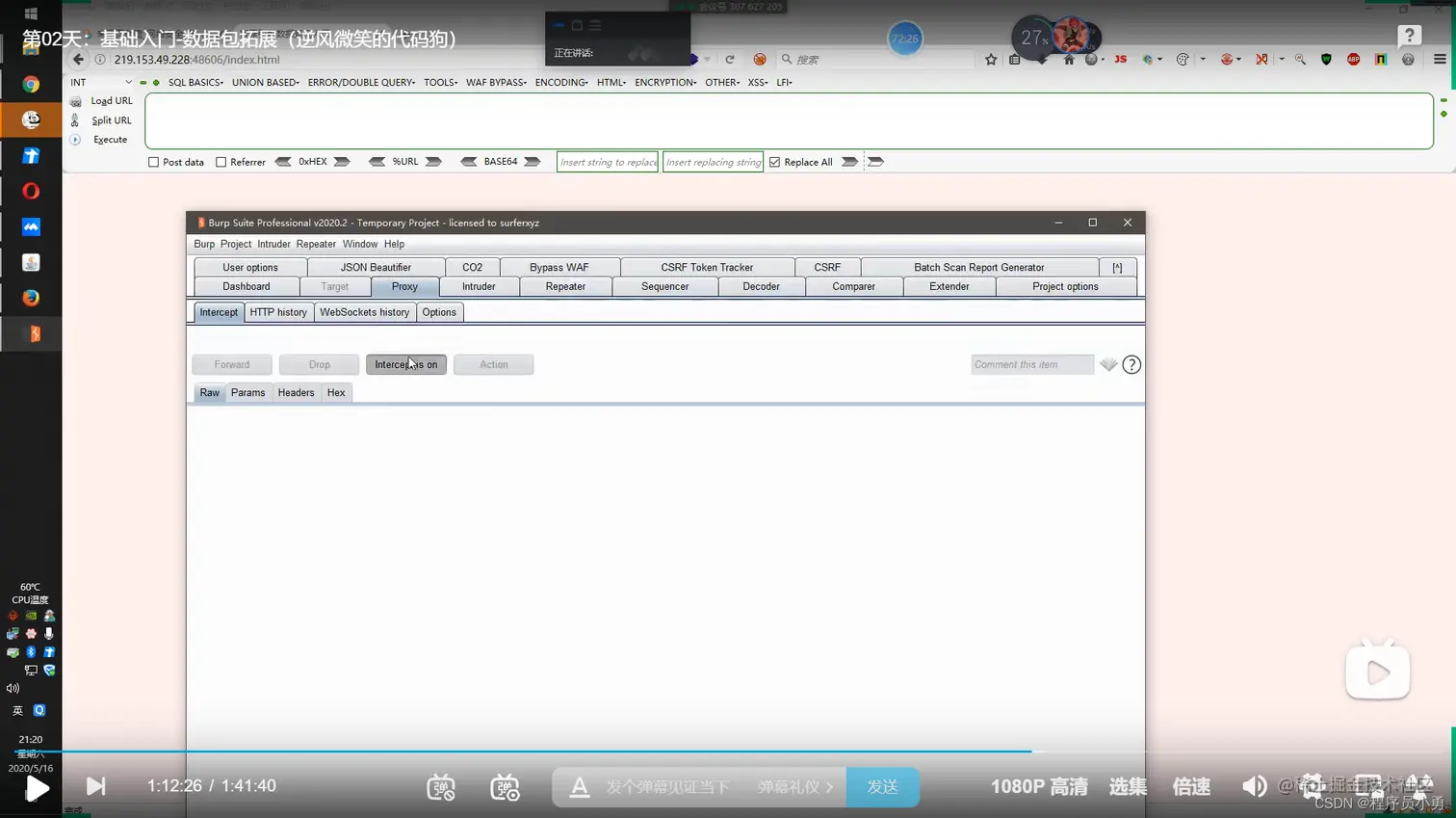This screenshot has height=818, width=1456.
Task: Click the ABP Adblock Plus icon
Action: tap(1354, 60)
